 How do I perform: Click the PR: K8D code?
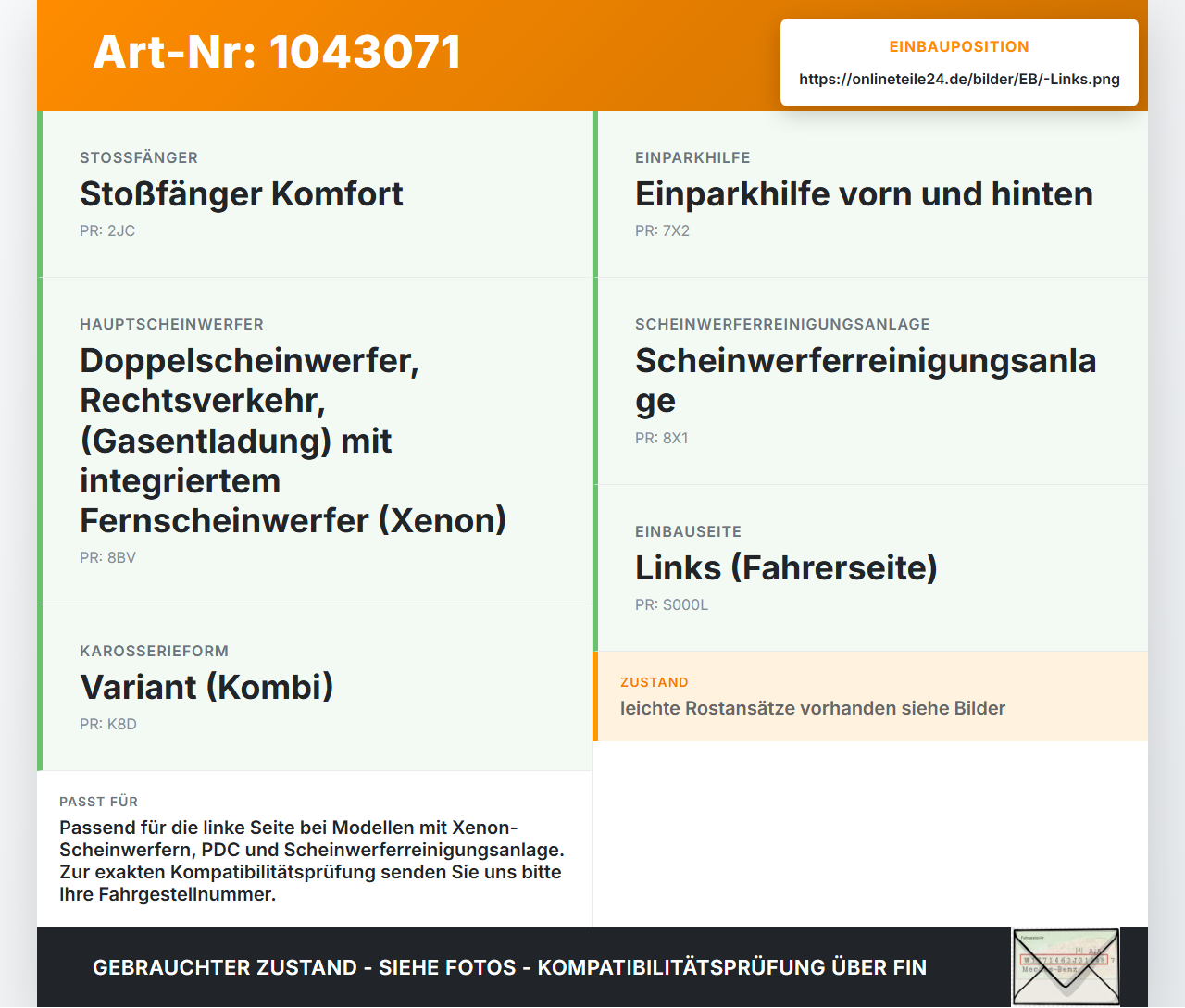(107, 724)
